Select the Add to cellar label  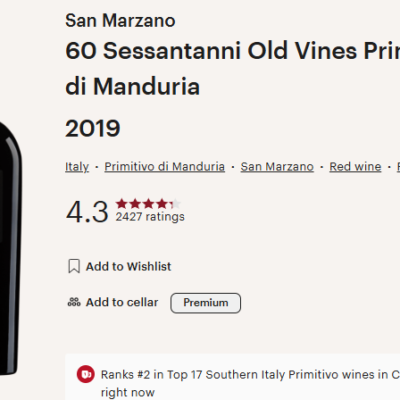pos(122,302)
